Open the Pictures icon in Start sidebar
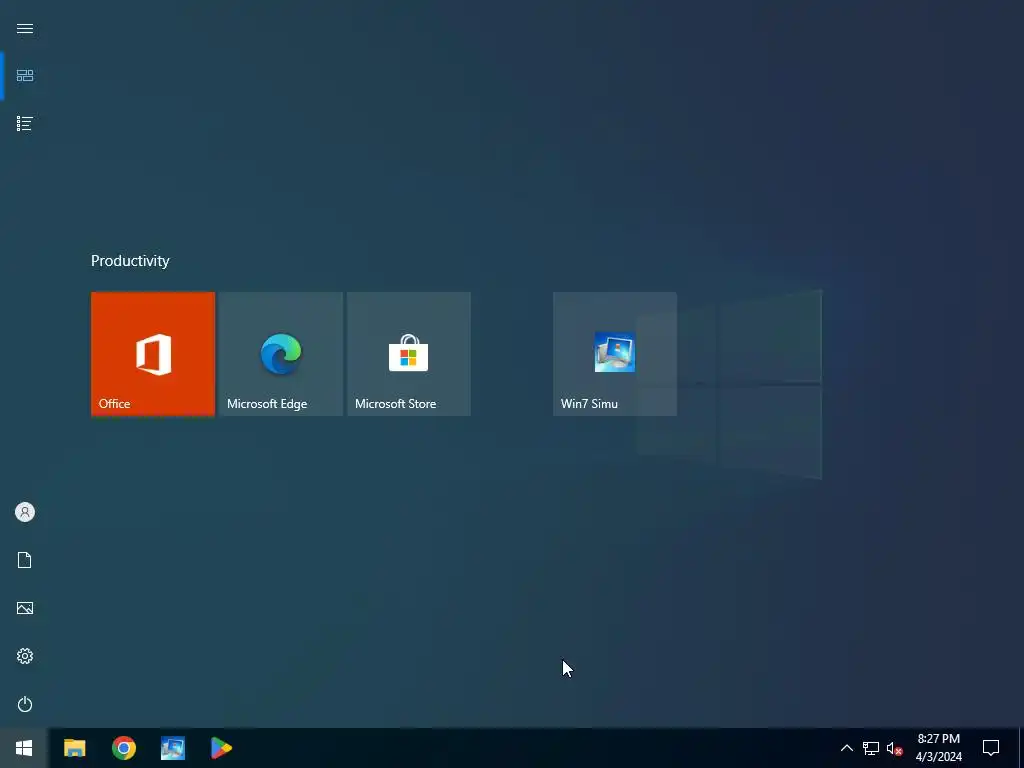1024x768 pixels. [x=25, y=608]
